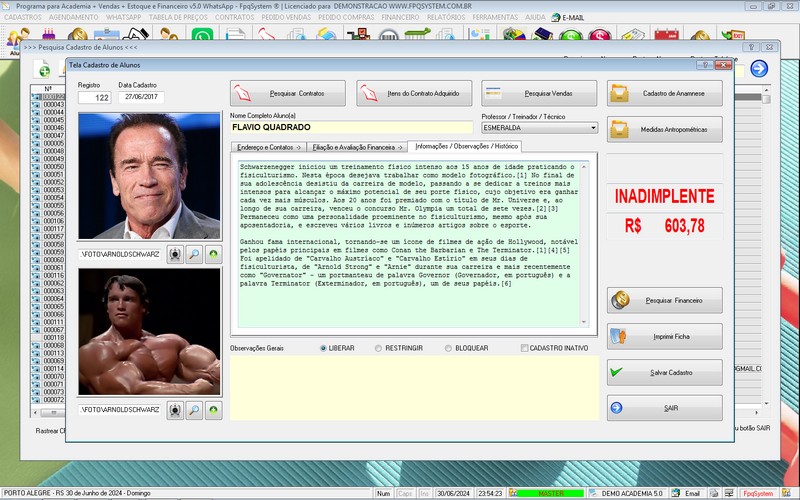The height and width of the screenshot is (500, 800).
Task: Click the top photo file path field
Action: 120,254
